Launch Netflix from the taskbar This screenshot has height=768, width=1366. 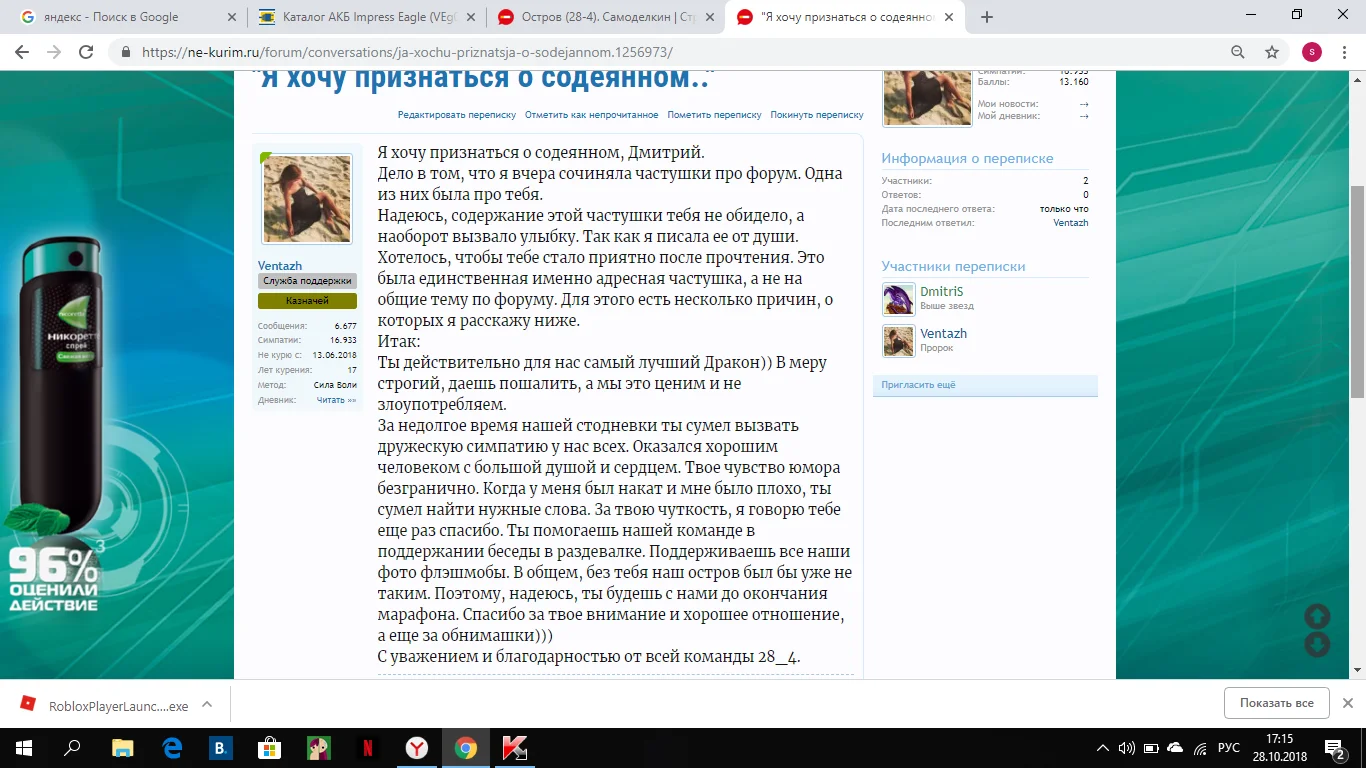(368, 747)
